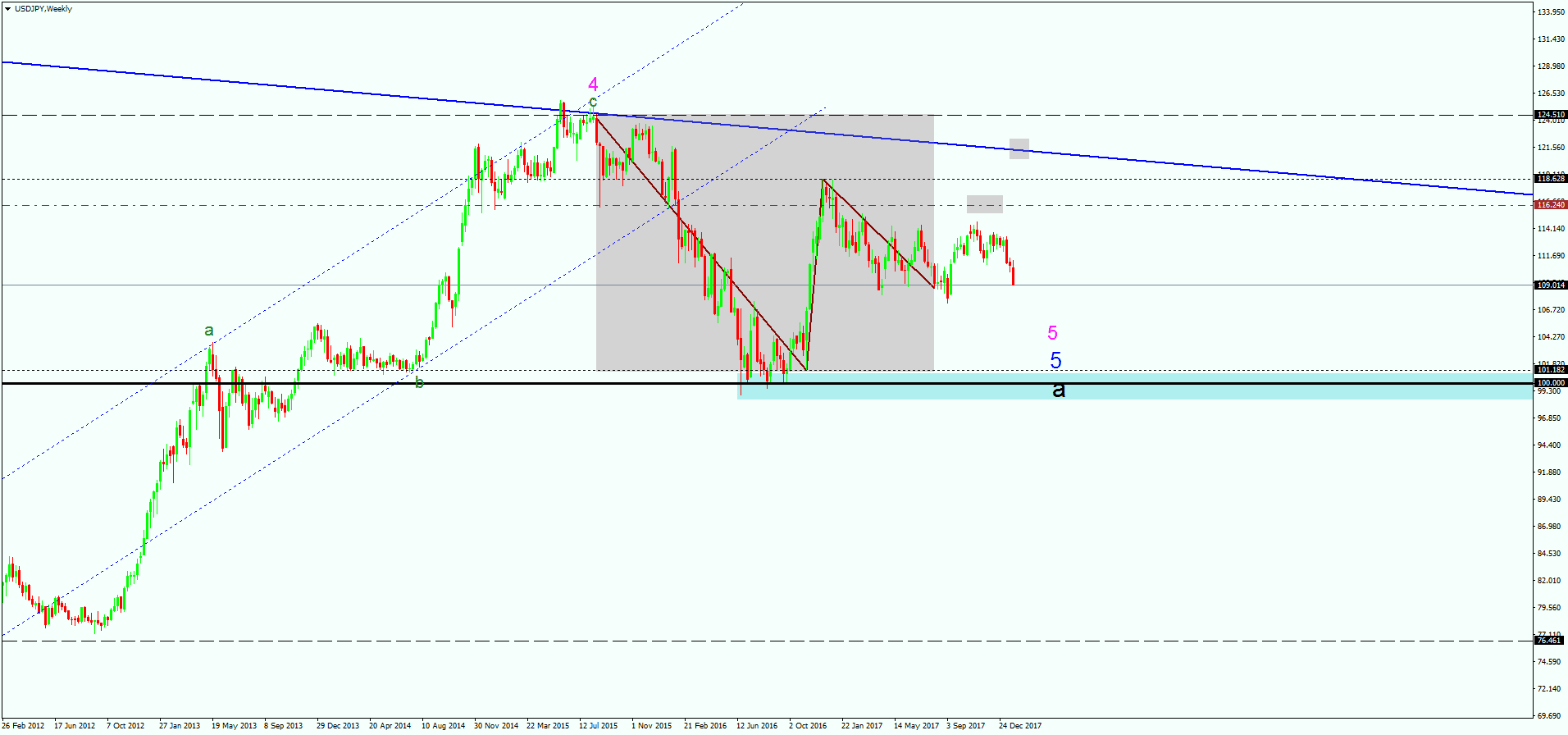The height and width of the screenshot is (735, 1568).
Task: Click the 21 Feb 2016 date label
Action: point(705,726)
